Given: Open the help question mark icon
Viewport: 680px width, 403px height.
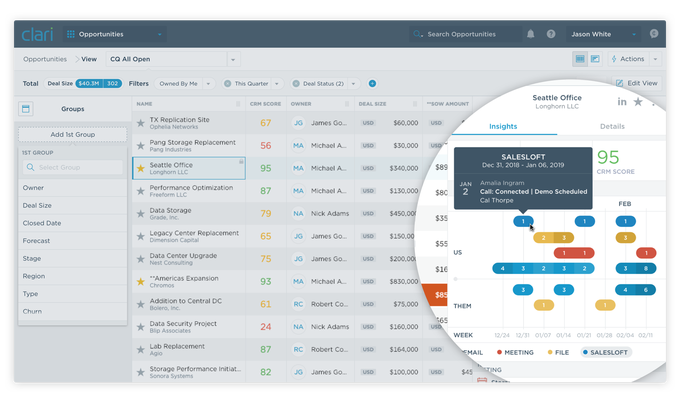Looking at the screenshot, I should (551, 34).
